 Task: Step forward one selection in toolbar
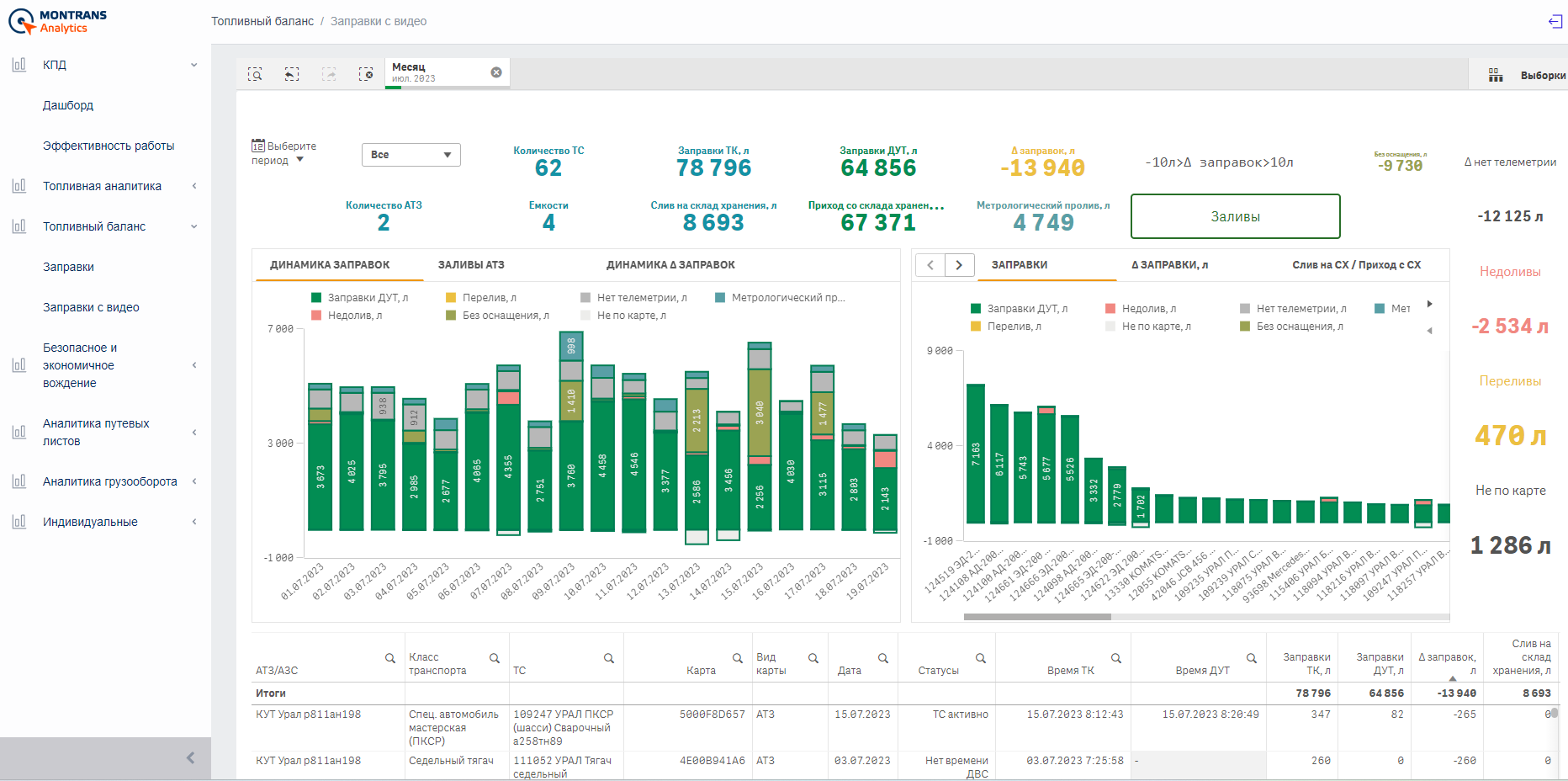point(329,74)
